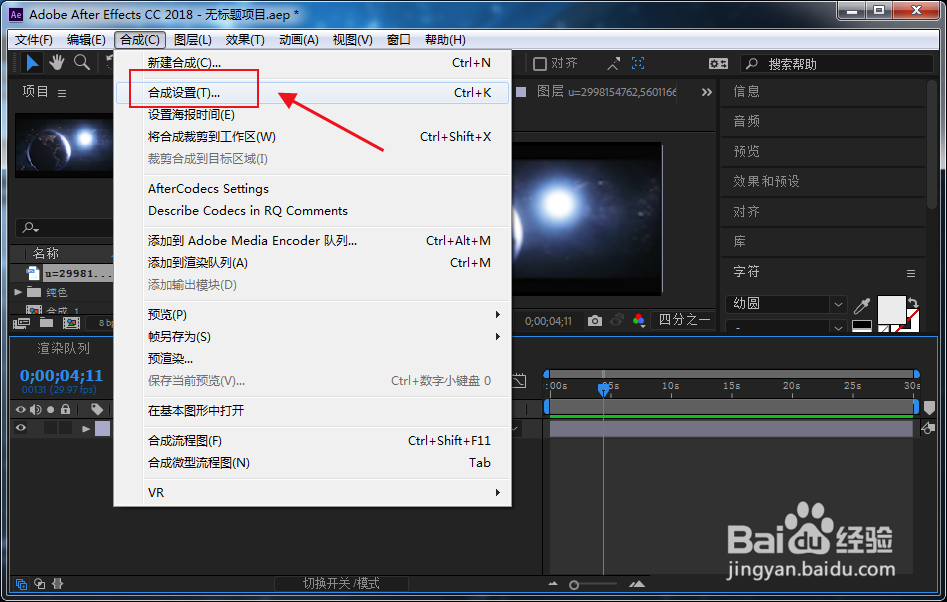This screenshot has height=602, width=947.
Task: Choose 合成设置(T)... from the menu
Action: point(312,93)
